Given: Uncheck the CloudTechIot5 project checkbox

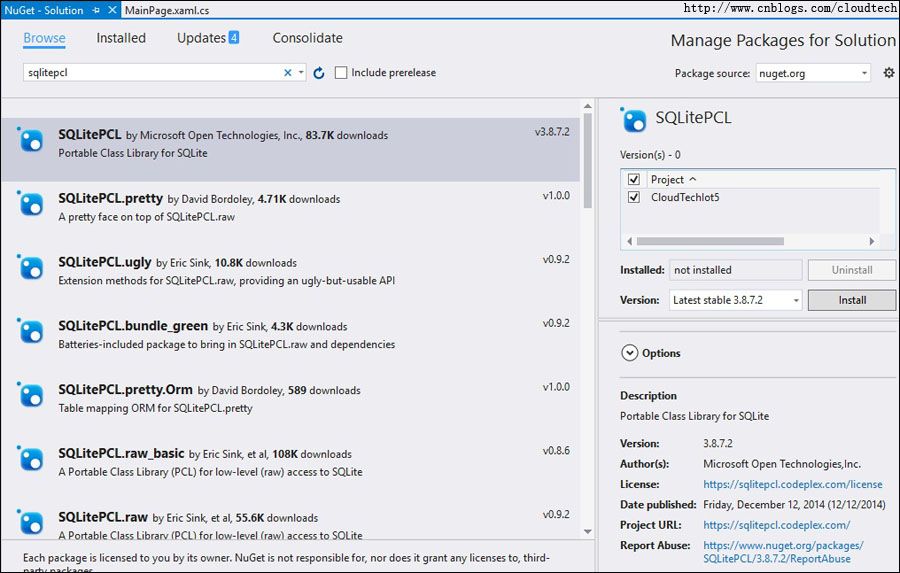Looking at the screenshot, I should (634, 197).
